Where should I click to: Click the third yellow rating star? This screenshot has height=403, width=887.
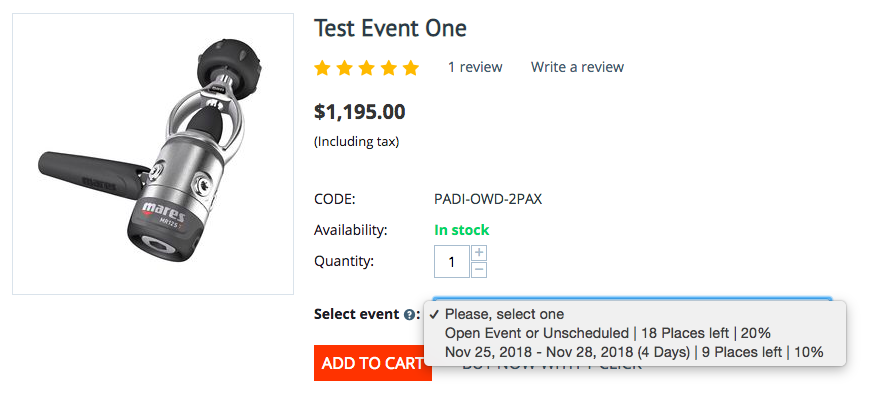pyautogui.click(x=366, y=68)
